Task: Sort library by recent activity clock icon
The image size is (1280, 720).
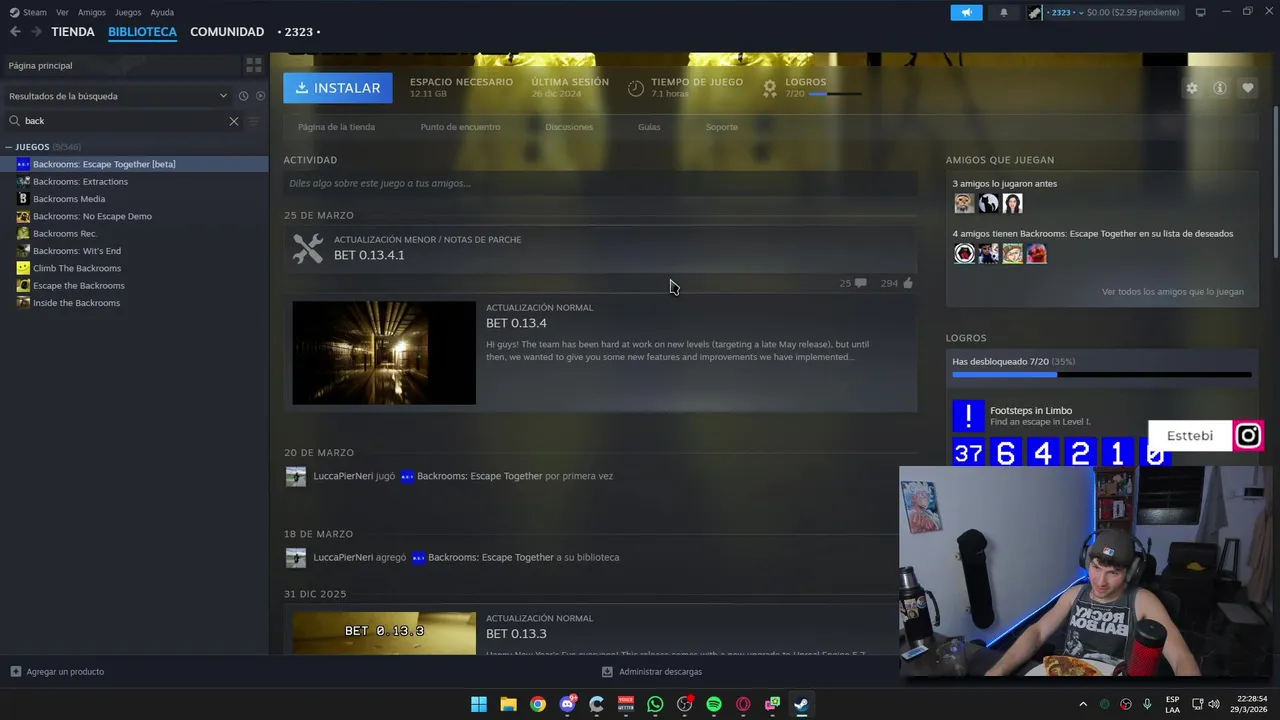Action: coord(243,96)
